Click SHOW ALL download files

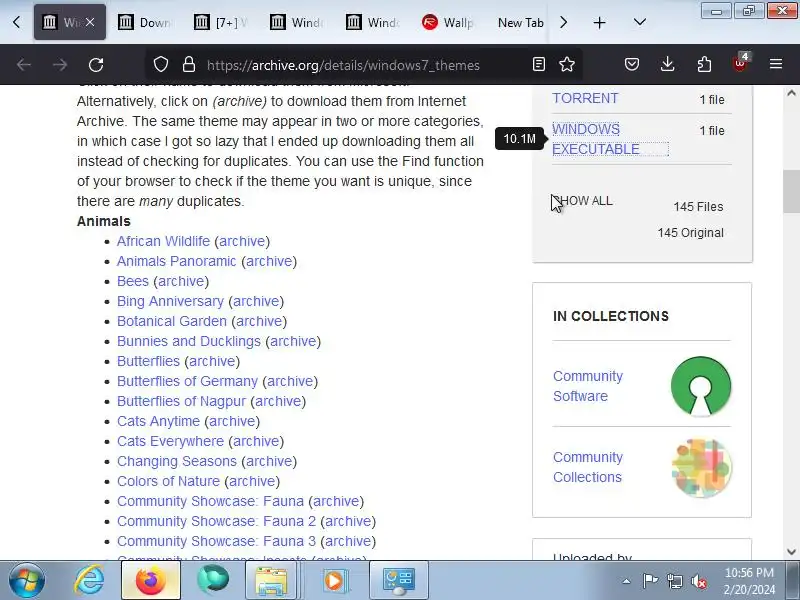583,201
